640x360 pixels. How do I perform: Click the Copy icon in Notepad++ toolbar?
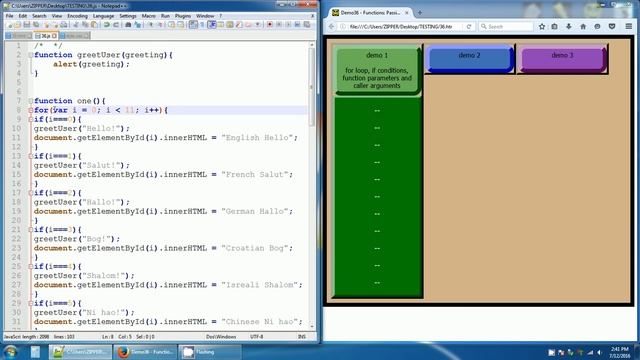[85, 25]
